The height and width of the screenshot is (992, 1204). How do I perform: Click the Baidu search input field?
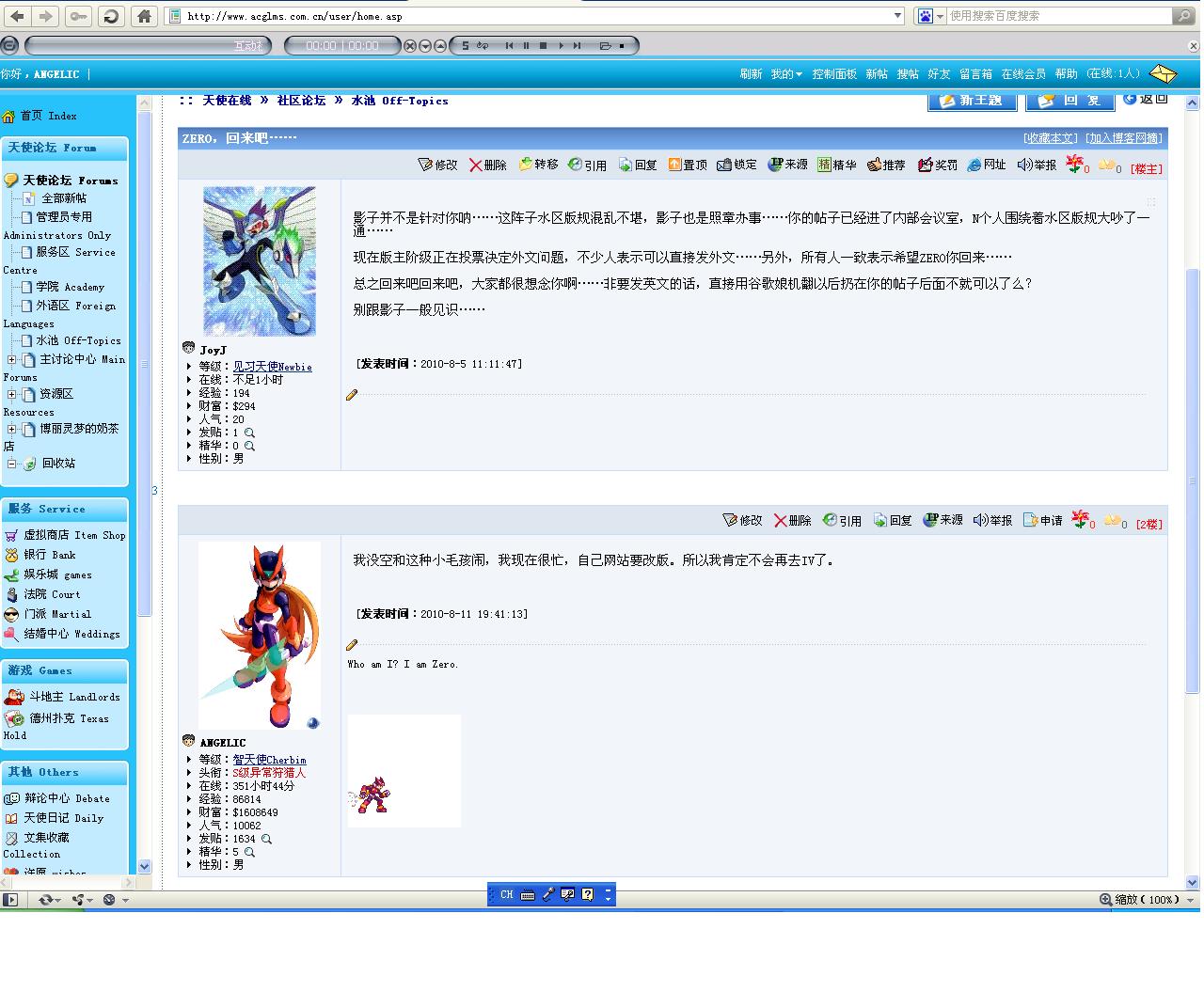click(1059, 16)
